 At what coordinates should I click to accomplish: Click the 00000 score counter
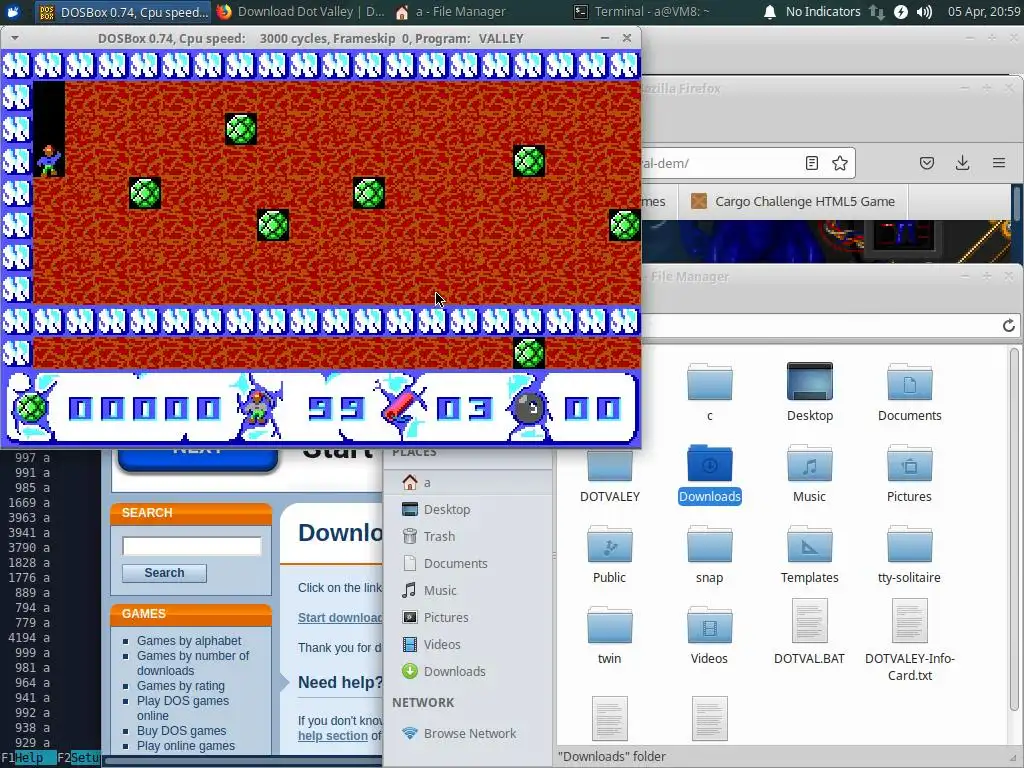(144, 409)
